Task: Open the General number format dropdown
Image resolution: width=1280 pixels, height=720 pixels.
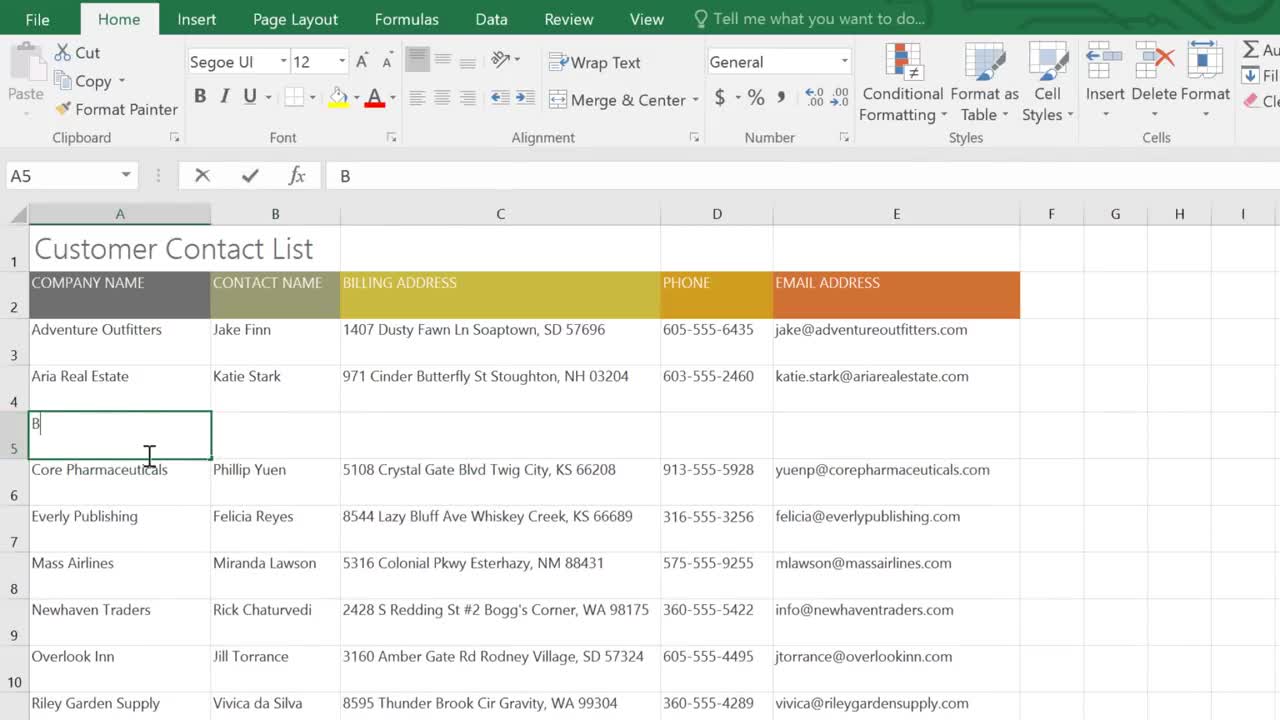Action: click(x=844, y=62)
